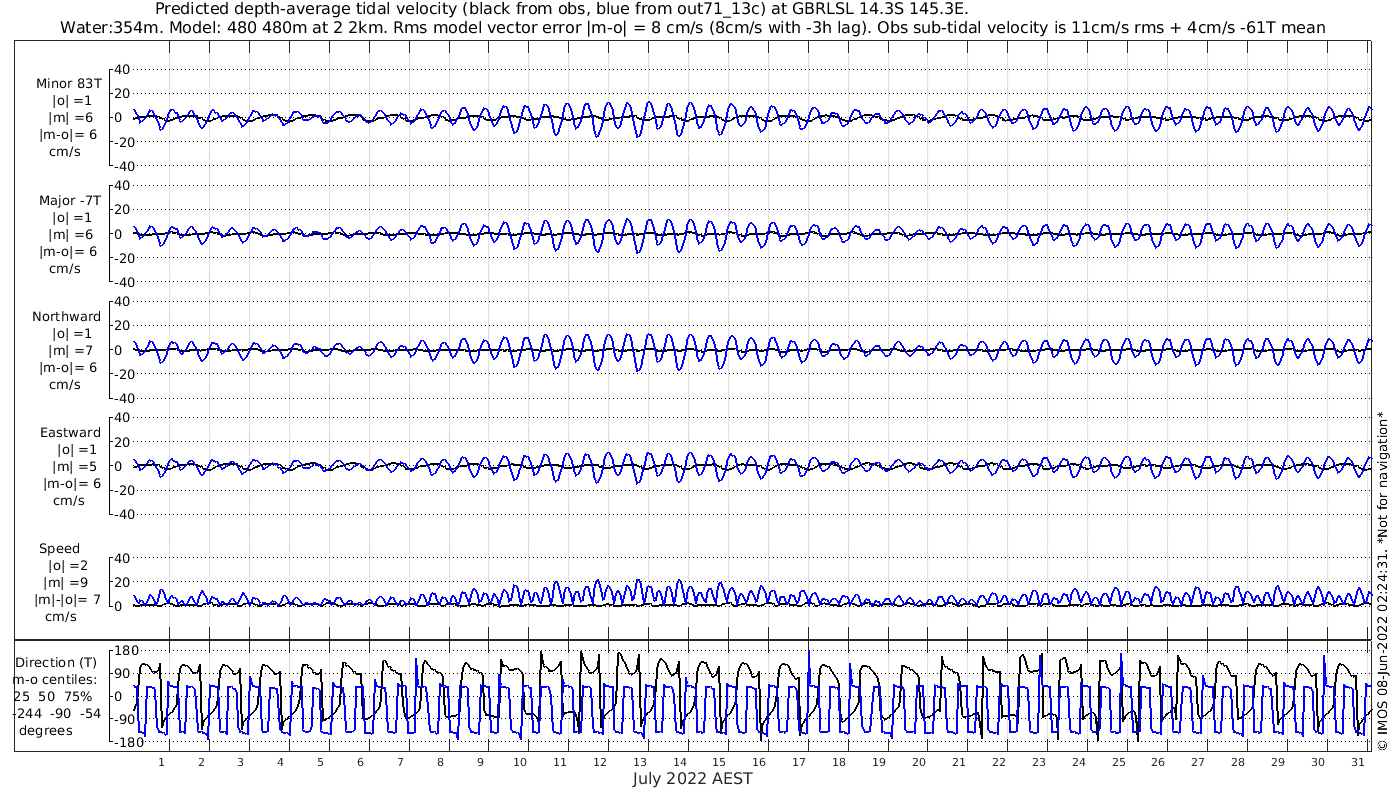Click '|m| =9' in Speed panel

(x=64, y=583)
